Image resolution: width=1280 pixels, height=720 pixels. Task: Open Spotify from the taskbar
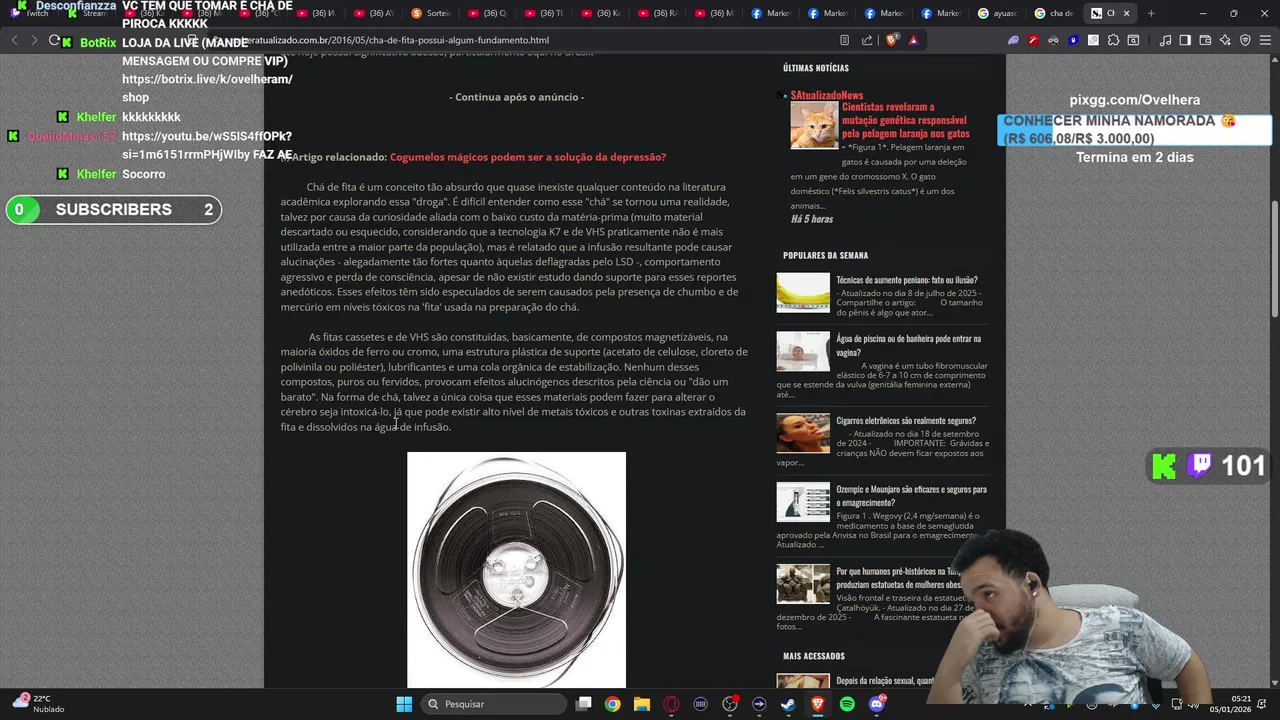pos(847,704)
